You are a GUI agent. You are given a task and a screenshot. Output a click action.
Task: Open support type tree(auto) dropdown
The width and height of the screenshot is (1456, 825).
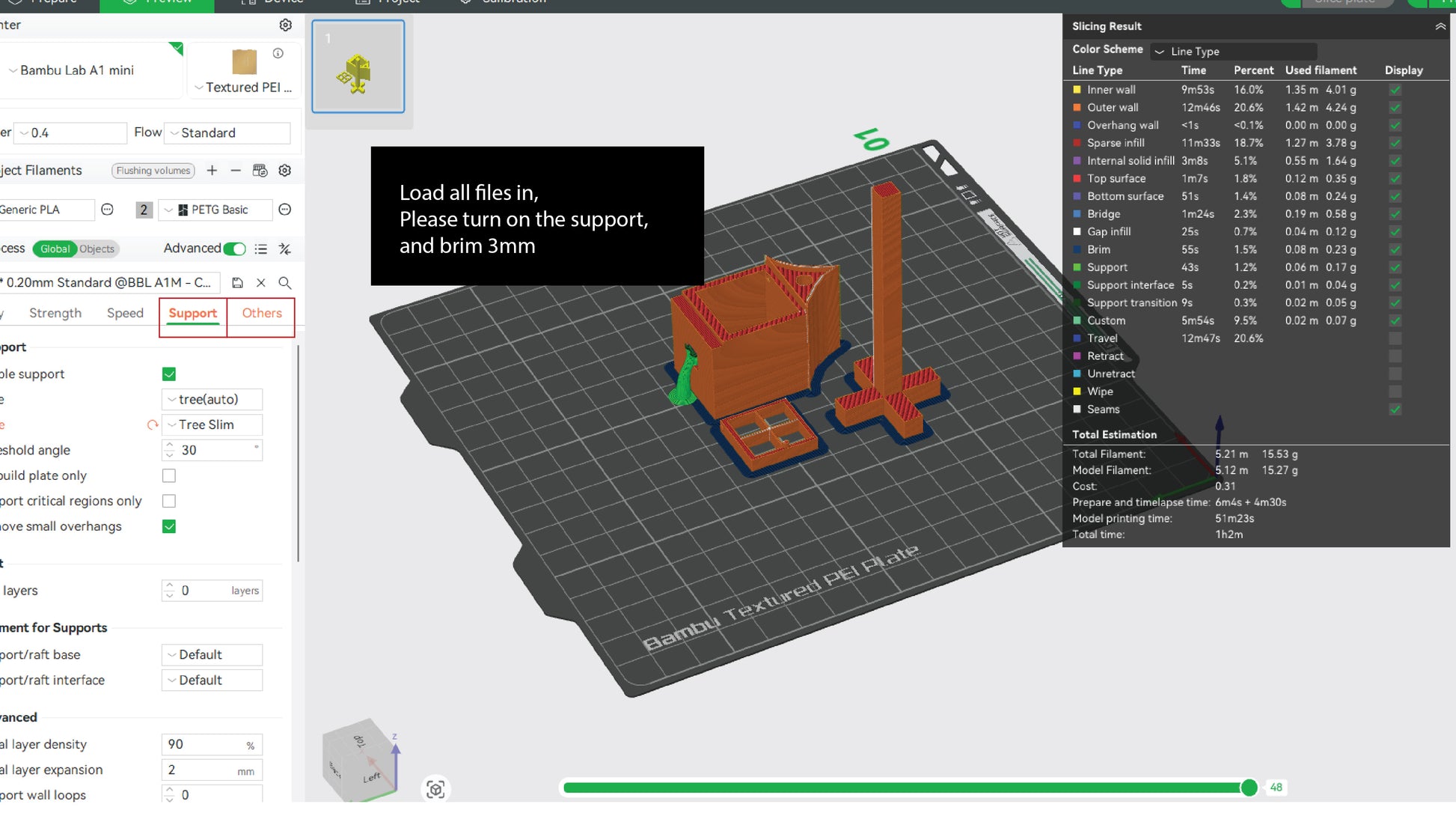pyautogui.click(x=212, y=400)
